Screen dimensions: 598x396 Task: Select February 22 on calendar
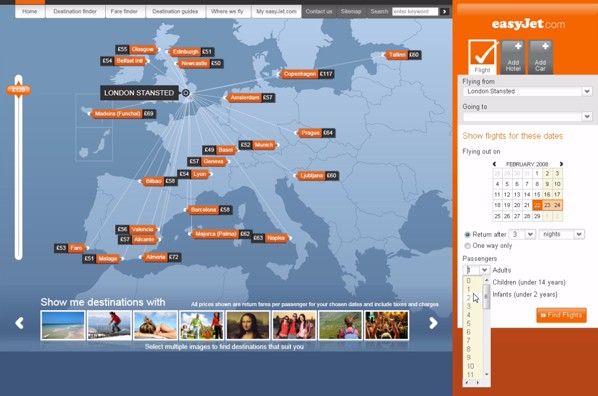537,205
